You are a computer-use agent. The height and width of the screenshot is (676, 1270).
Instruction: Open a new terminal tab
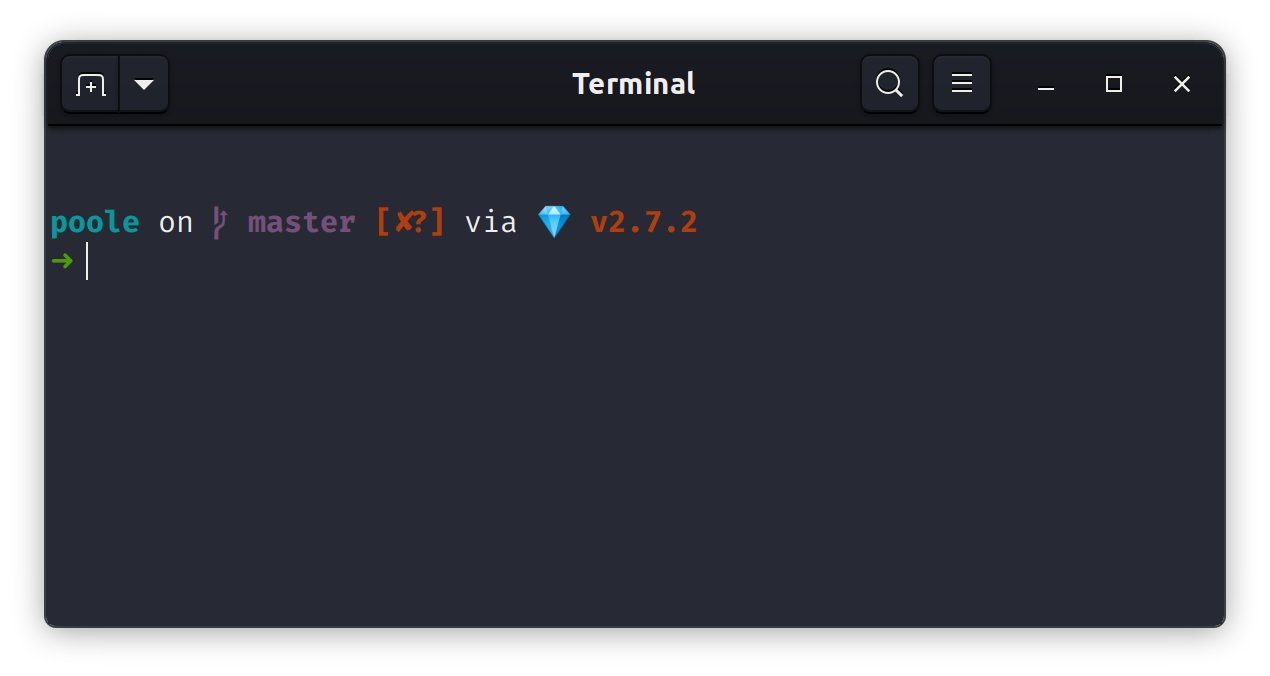91,84
